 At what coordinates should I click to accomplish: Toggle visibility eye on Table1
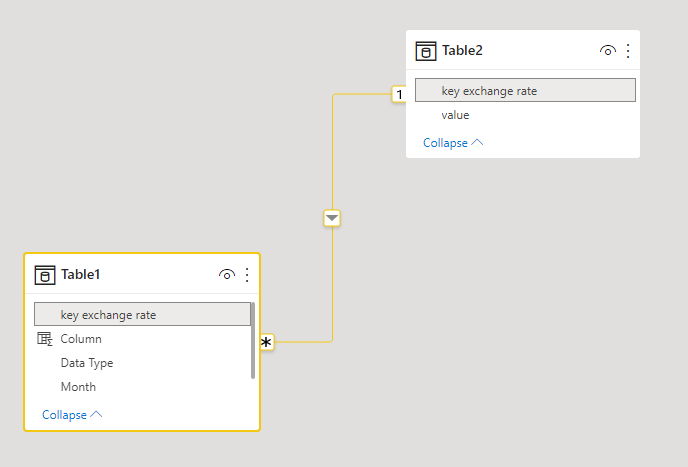[x=227, y=275]
